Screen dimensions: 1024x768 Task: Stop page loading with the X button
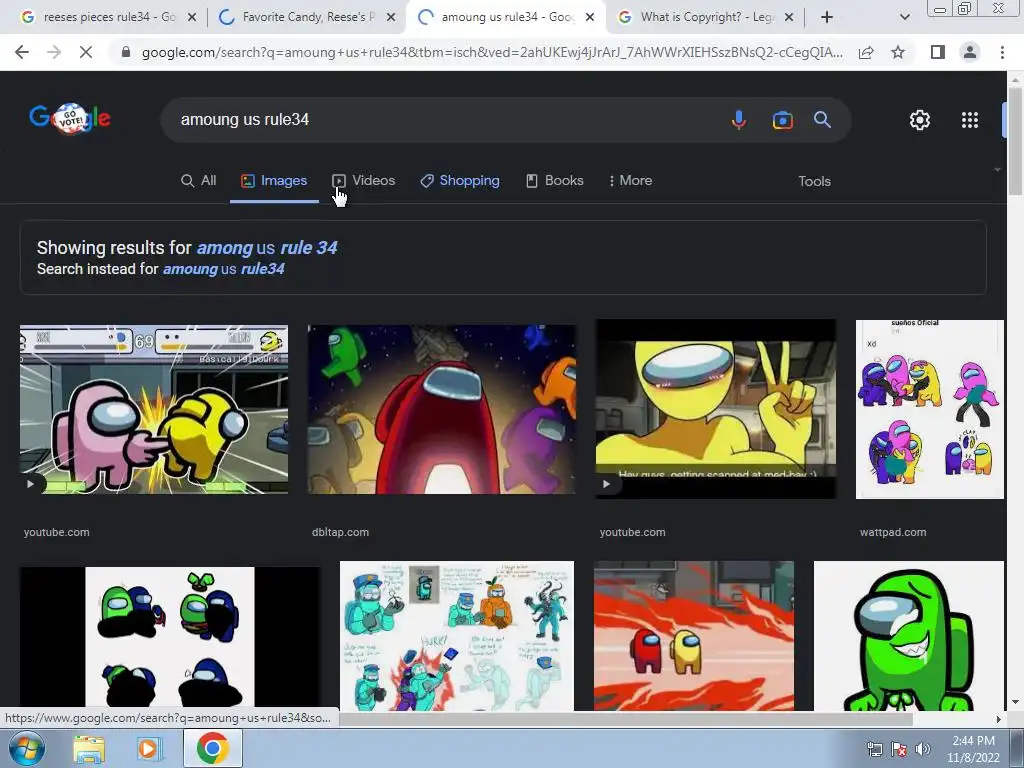86,52
